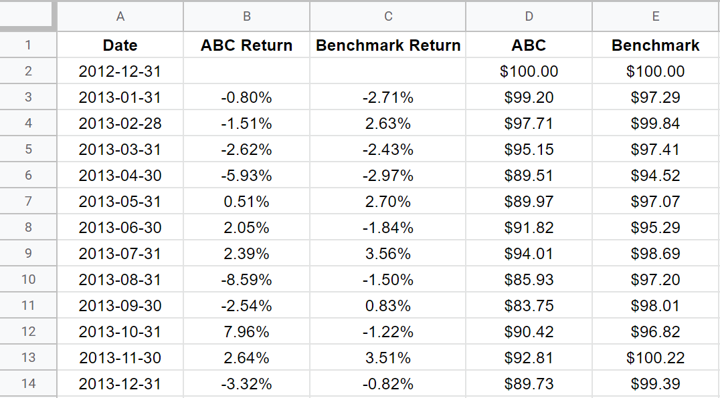Click benchmark return cell 3.56%

[388, 253]
